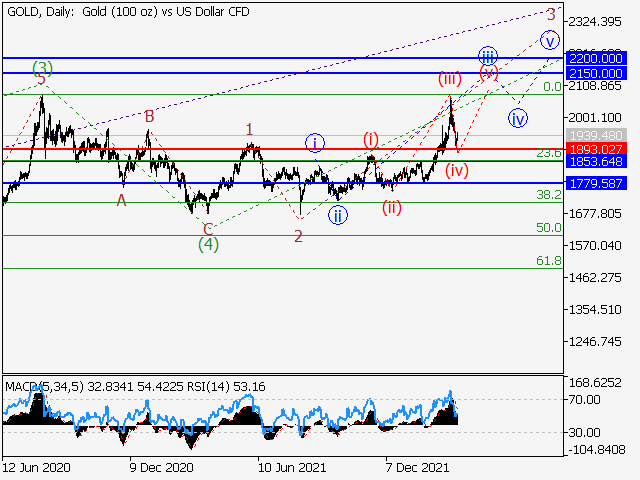Image resolution: width=640 pixels, height=480 pixels.
Task: Click the 1354.510 price axis label
Action: 595,309
